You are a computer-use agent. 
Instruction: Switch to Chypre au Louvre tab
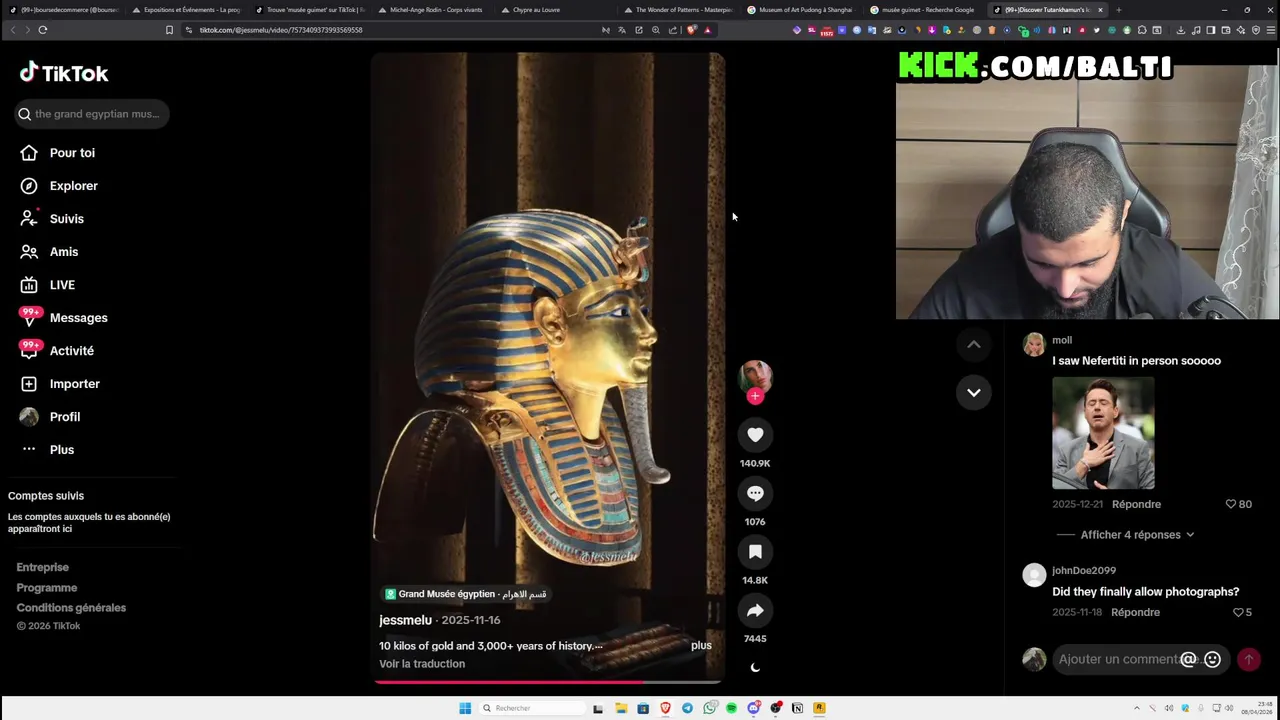[x=555, y=10]
